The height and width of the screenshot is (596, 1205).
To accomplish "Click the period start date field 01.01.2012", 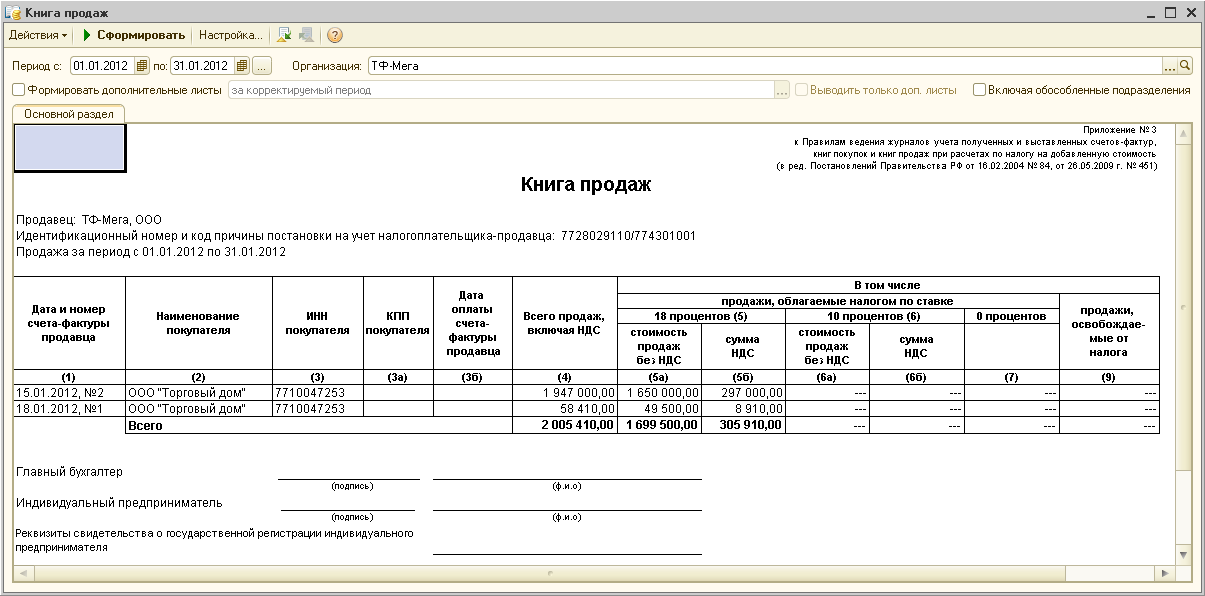I will [103, 66].
